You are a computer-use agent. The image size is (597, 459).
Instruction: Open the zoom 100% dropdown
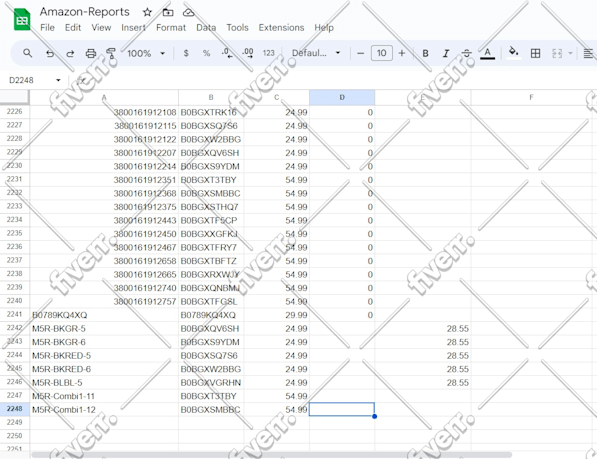point(146,53)
